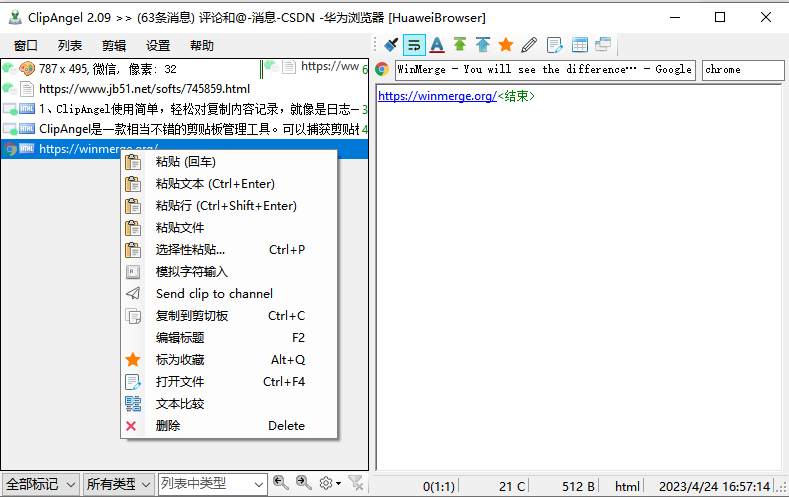The width and height of the screenshot is (789, 497).
Task: Click the 512 B size status entry
Action: pyautogui.click(x=578, y=486)
